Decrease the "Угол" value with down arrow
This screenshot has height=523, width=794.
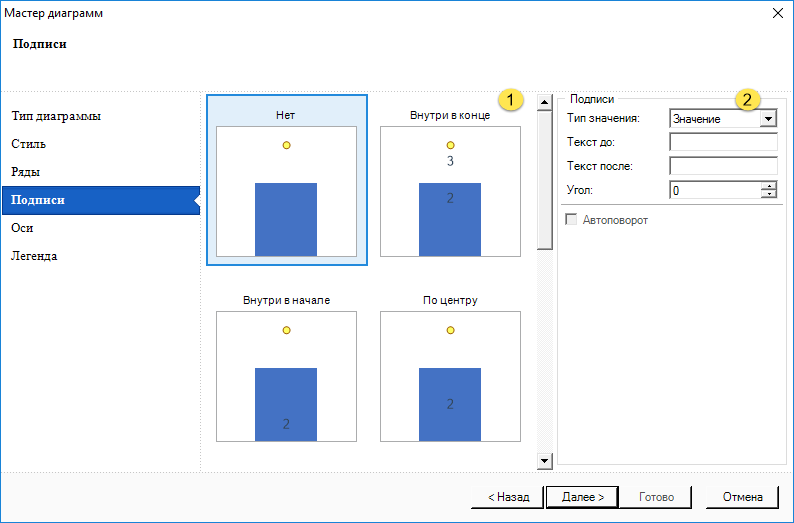pos(769,194)
